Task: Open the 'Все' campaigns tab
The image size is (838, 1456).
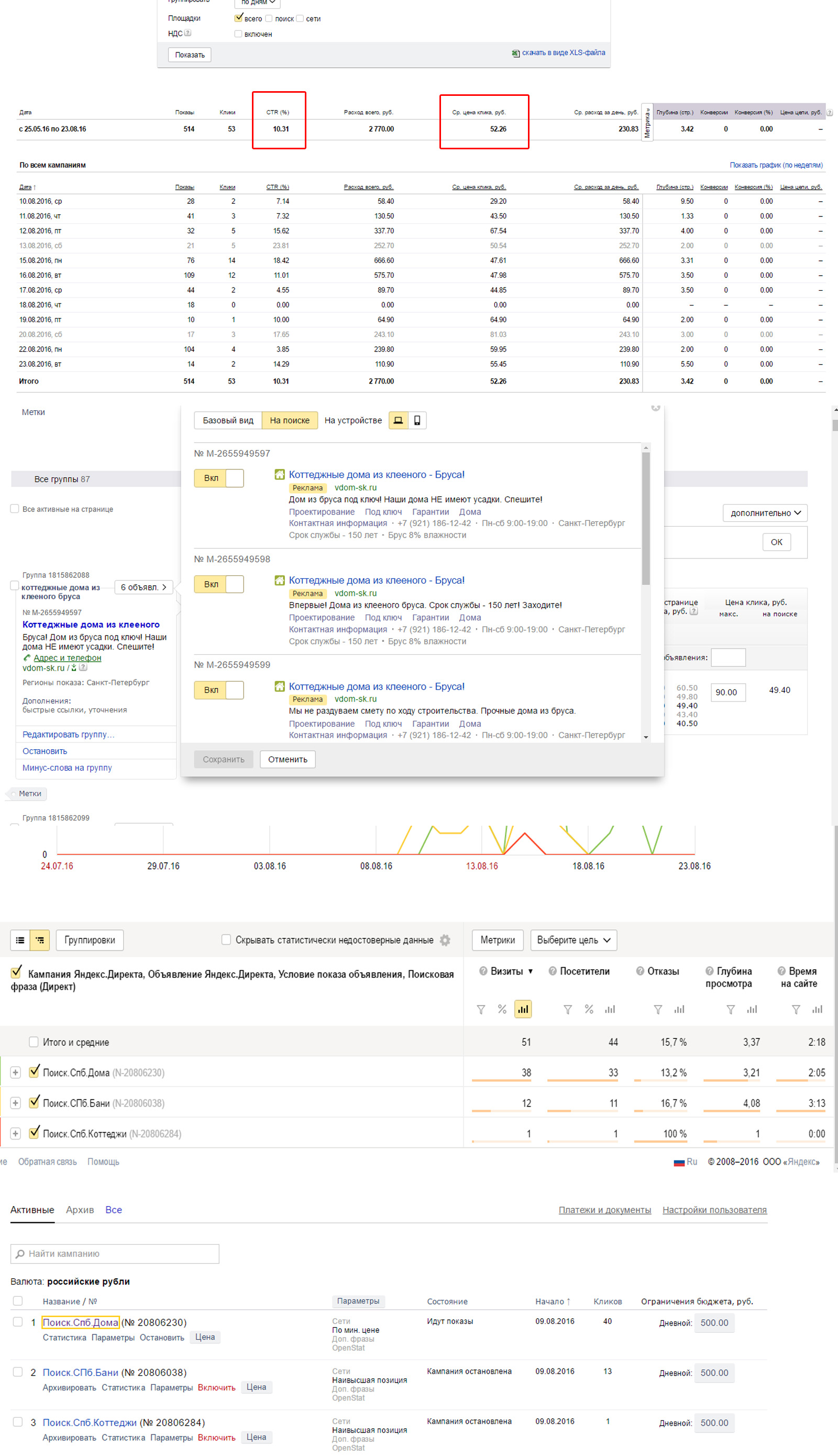Action: (113, 1210)
